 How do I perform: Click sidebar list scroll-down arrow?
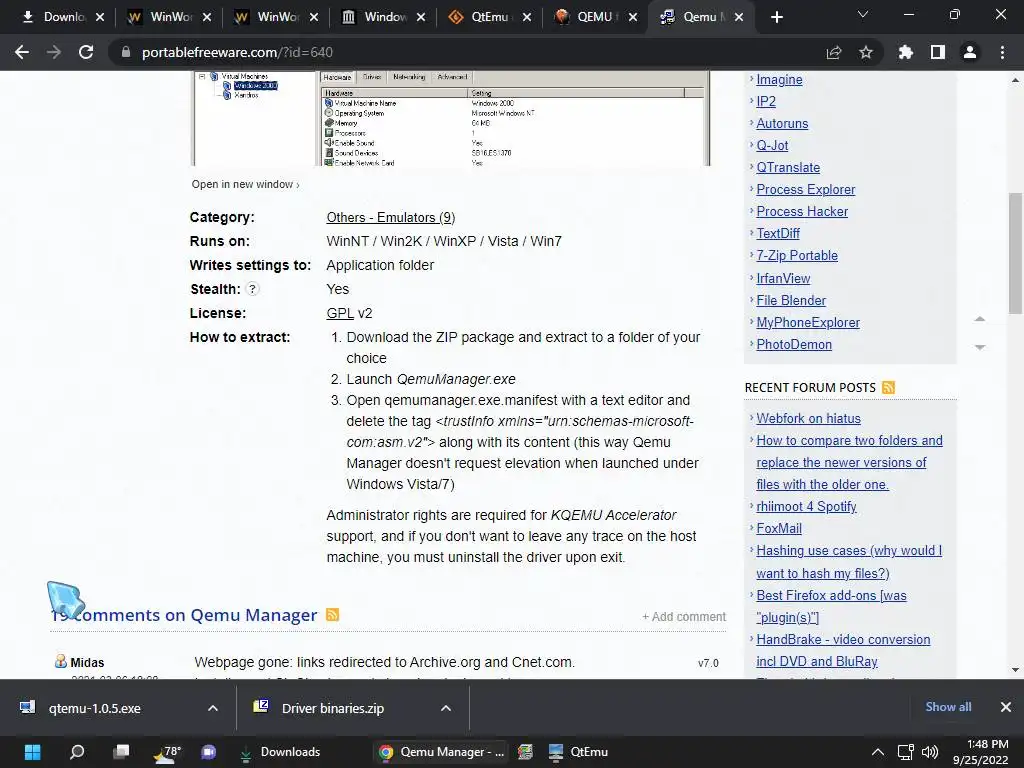point(980,347)
